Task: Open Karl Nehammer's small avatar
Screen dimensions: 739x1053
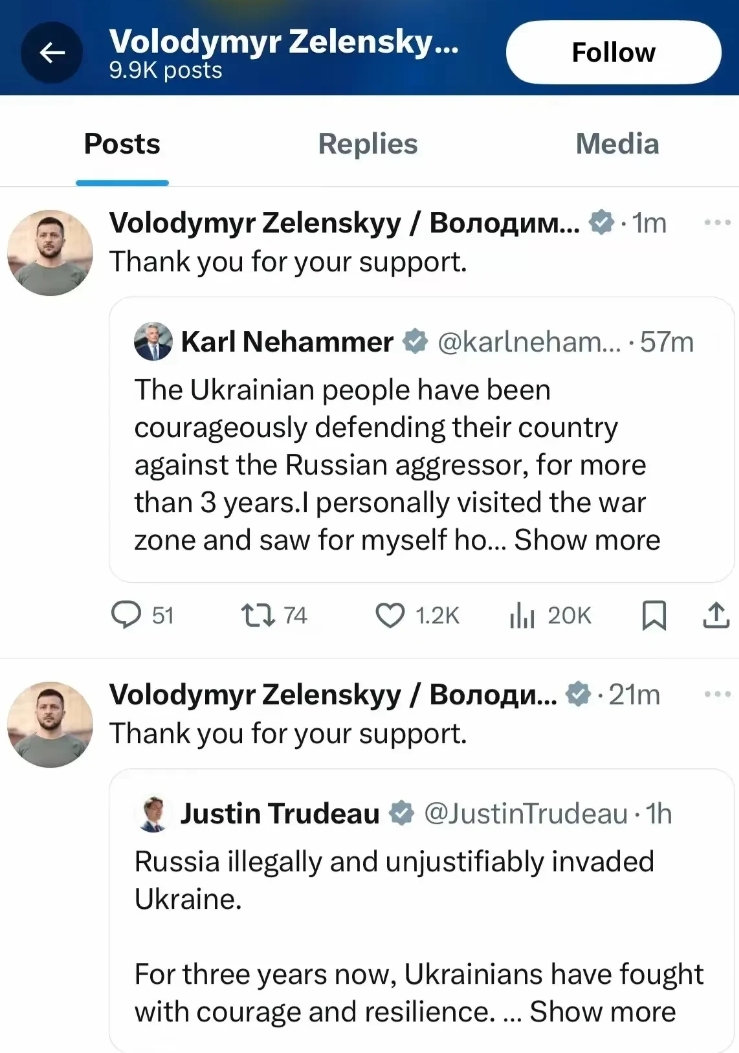Action: [x=153, y=341]
